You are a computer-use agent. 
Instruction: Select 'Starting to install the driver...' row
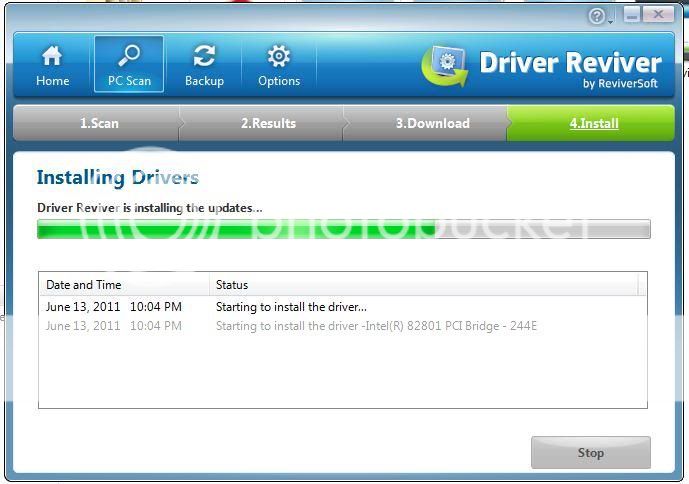(343, 307)
